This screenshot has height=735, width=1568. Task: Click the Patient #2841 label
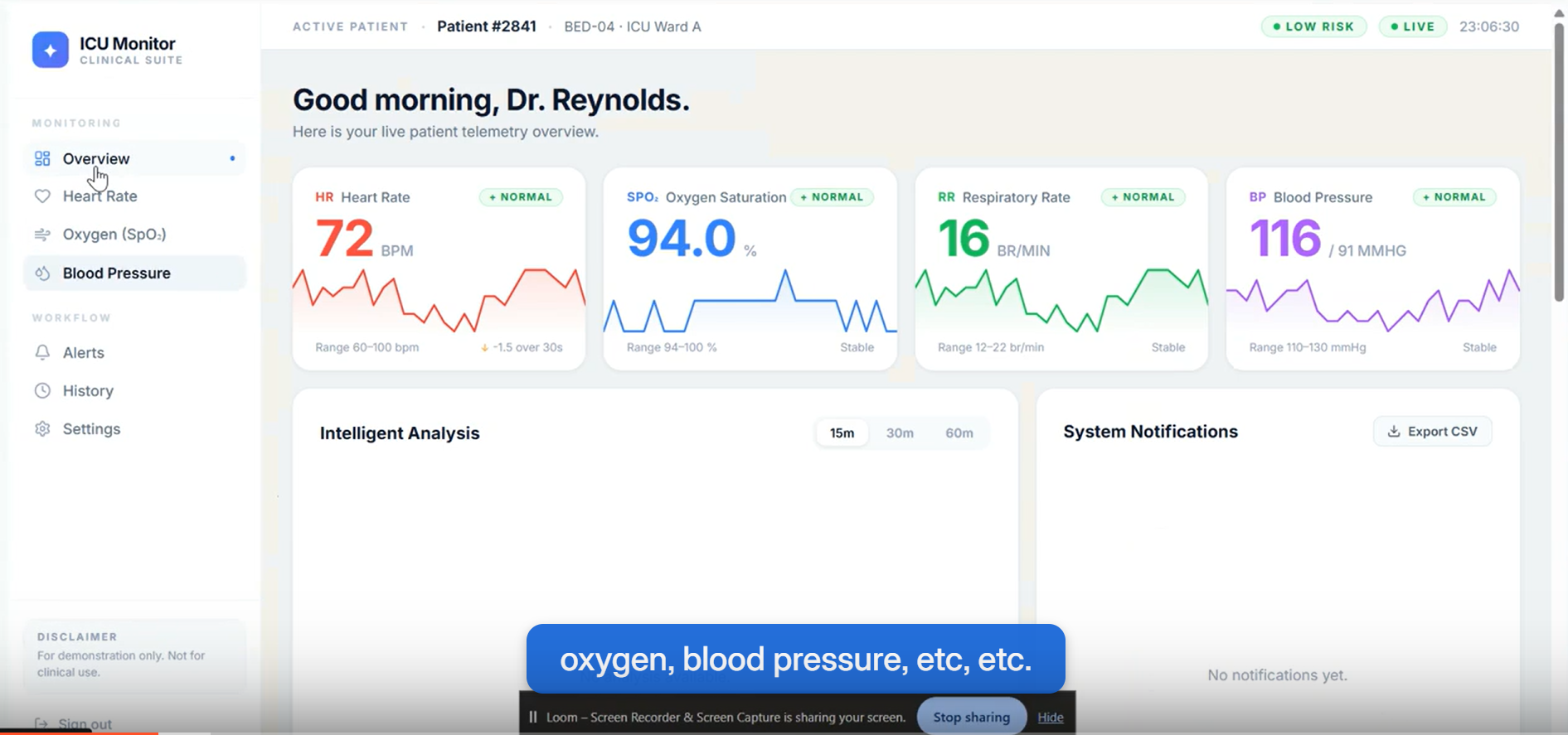(x=487, y=27)
